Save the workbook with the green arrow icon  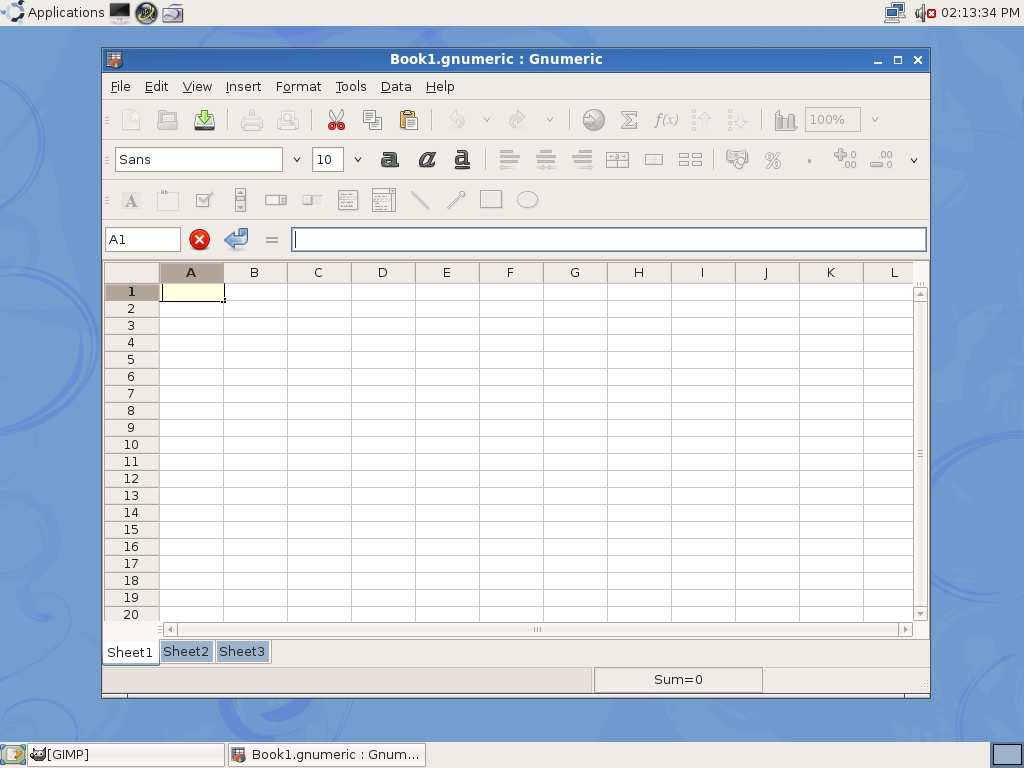(x=204, y=120)
